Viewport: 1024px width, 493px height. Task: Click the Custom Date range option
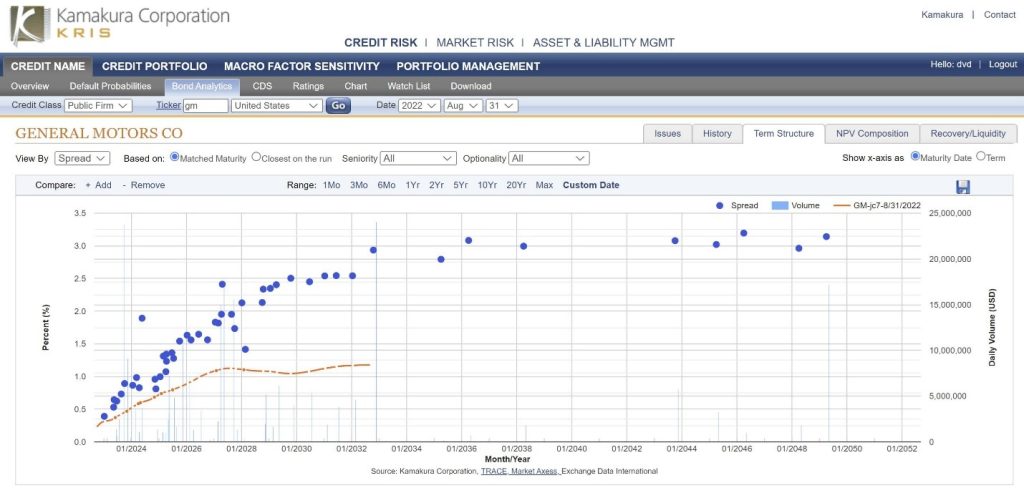591,185
